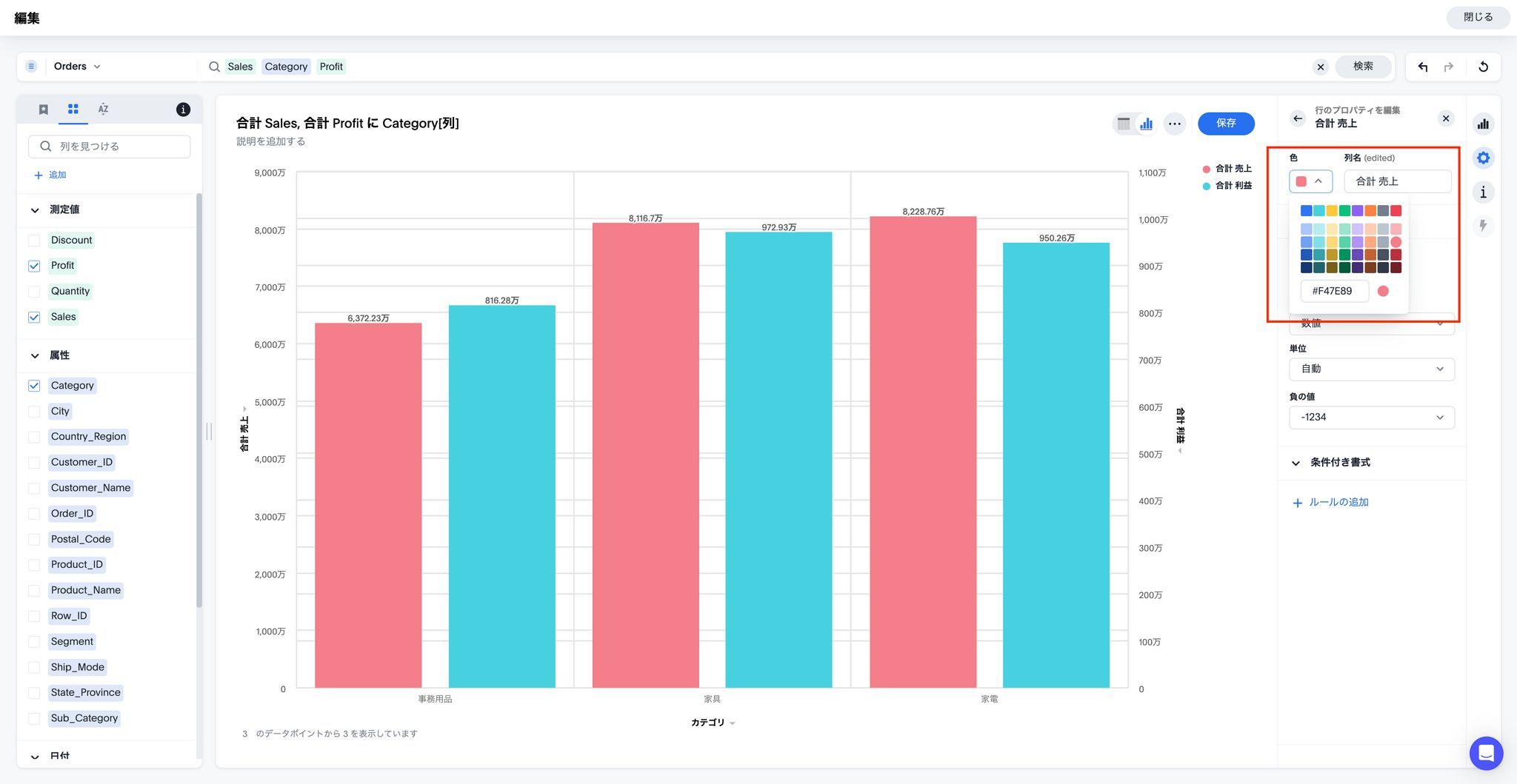Check the Customer_ID checkbox
Screen dimensions: 1517x784
click(34, 463)
